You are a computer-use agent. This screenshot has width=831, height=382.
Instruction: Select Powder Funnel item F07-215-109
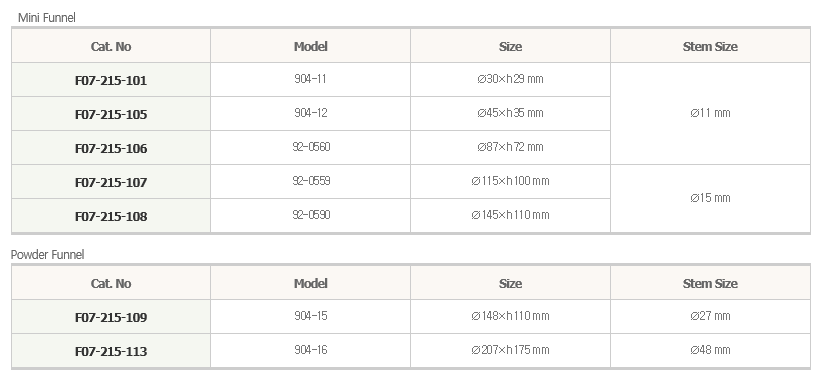point(111,317)
